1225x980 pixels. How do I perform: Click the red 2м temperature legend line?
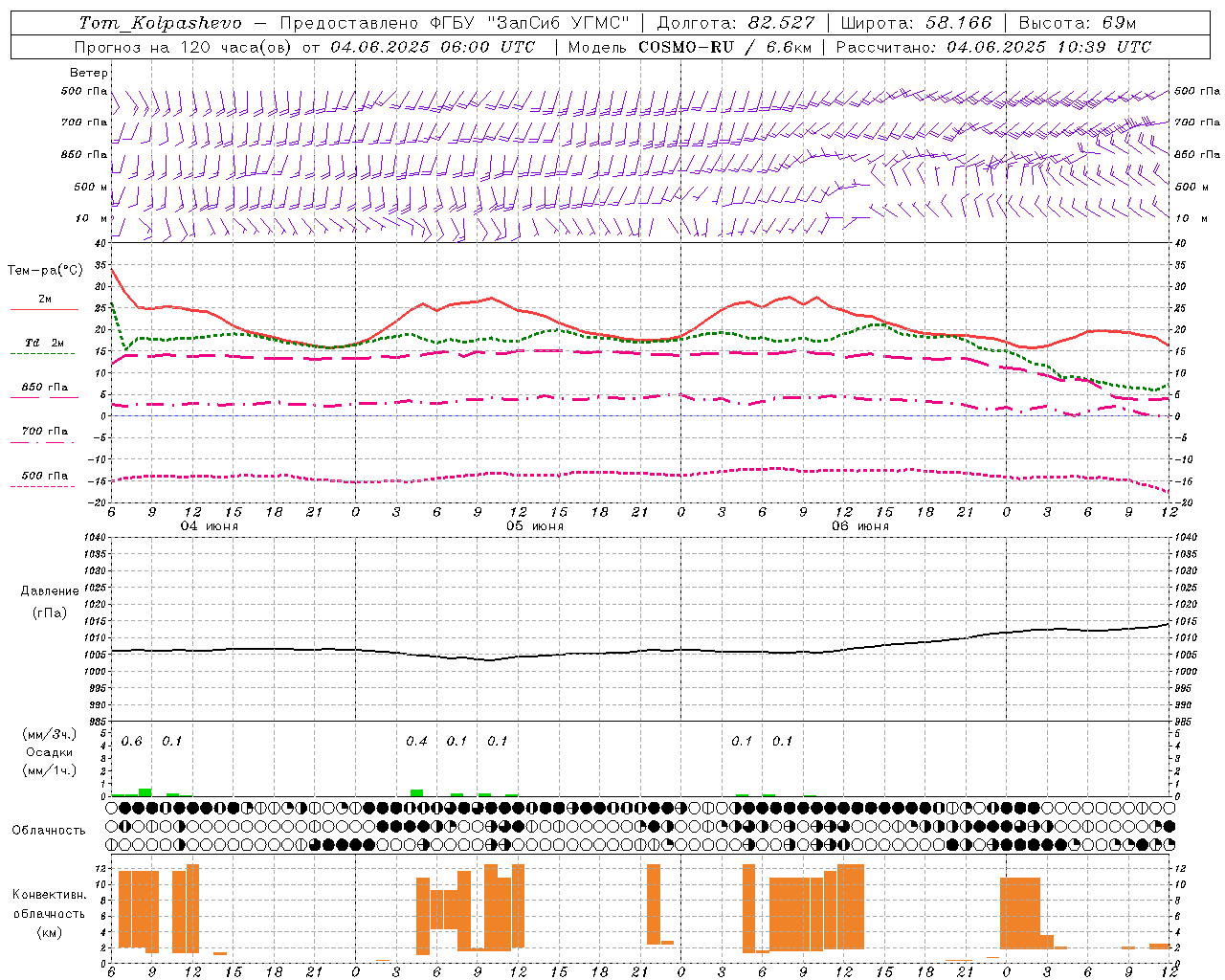[44, 309]
